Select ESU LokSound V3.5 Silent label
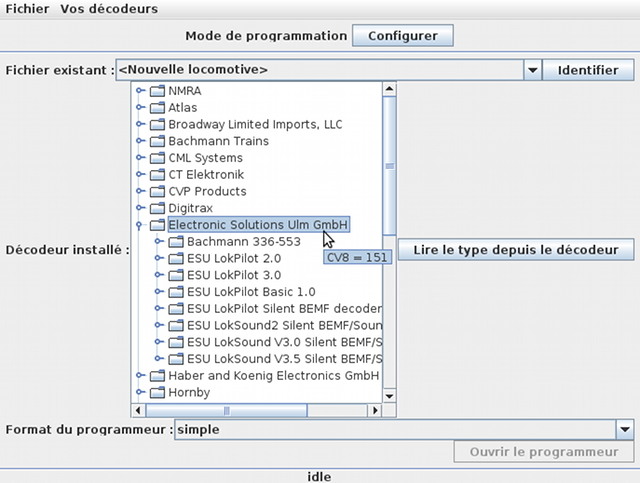The height and width of the screenshot is (483, 640). tap(284, 358)
